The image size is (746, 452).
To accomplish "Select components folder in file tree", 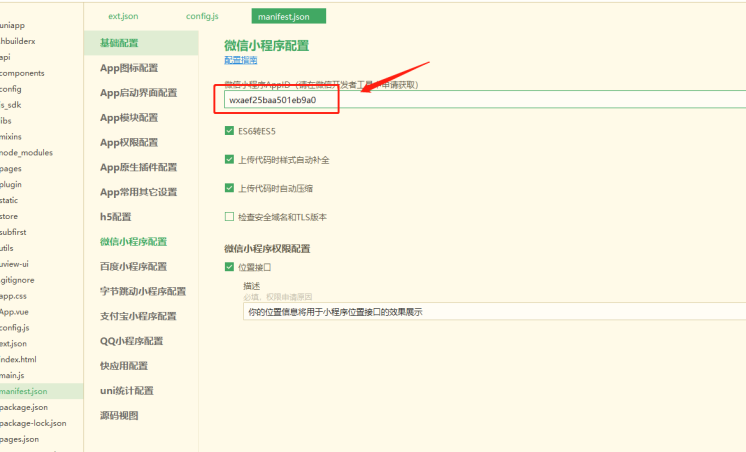I will click(22, 73).
